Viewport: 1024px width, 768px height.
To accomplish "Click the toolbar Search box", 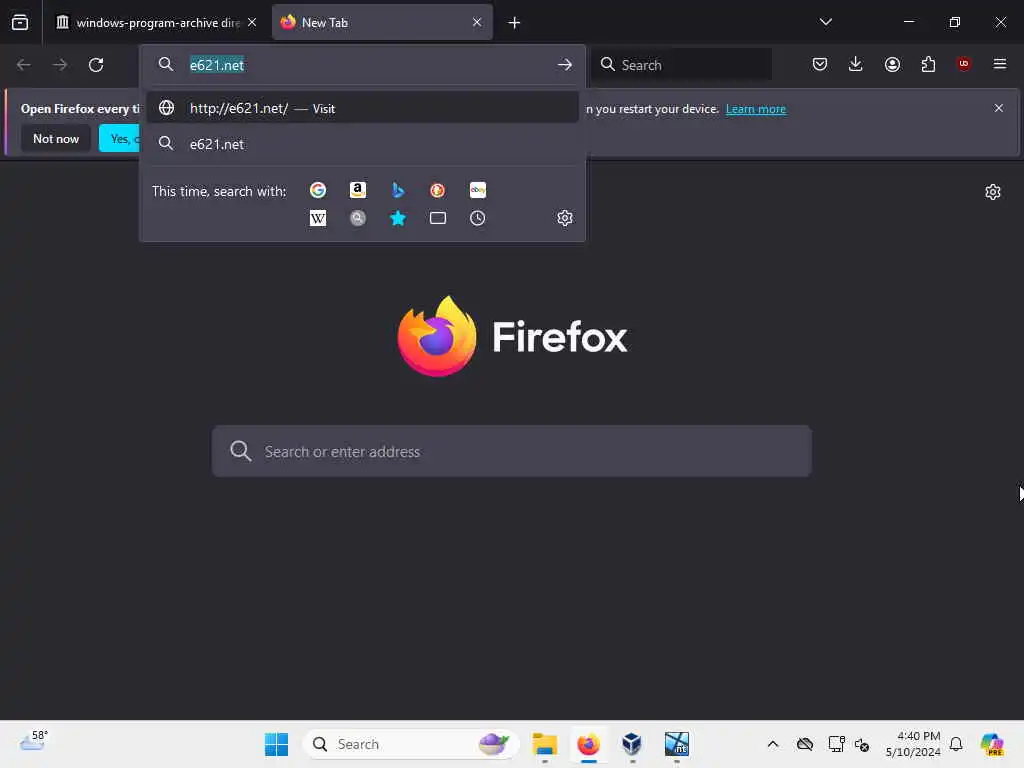I will [x=681, y=65].
